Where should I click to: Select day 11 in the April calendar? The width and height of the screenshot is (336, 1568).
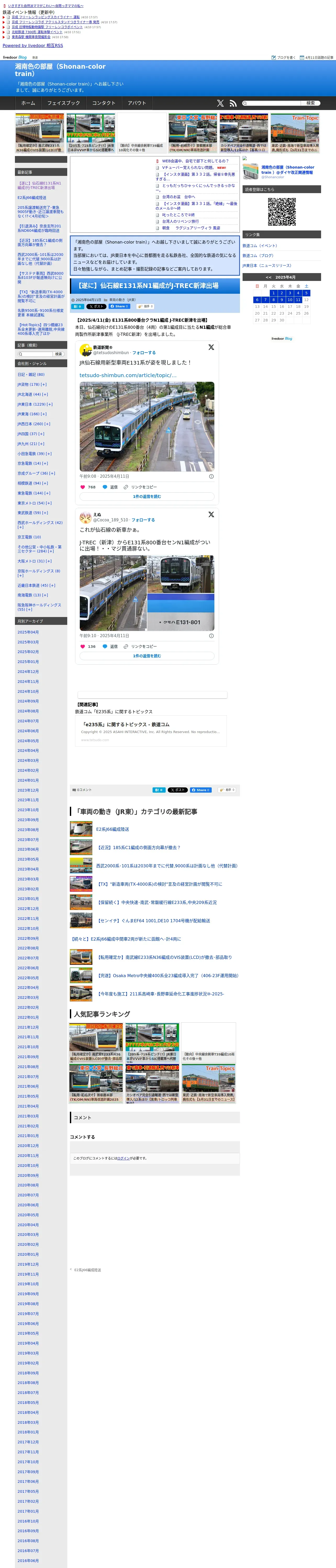[x=298, y=299]
